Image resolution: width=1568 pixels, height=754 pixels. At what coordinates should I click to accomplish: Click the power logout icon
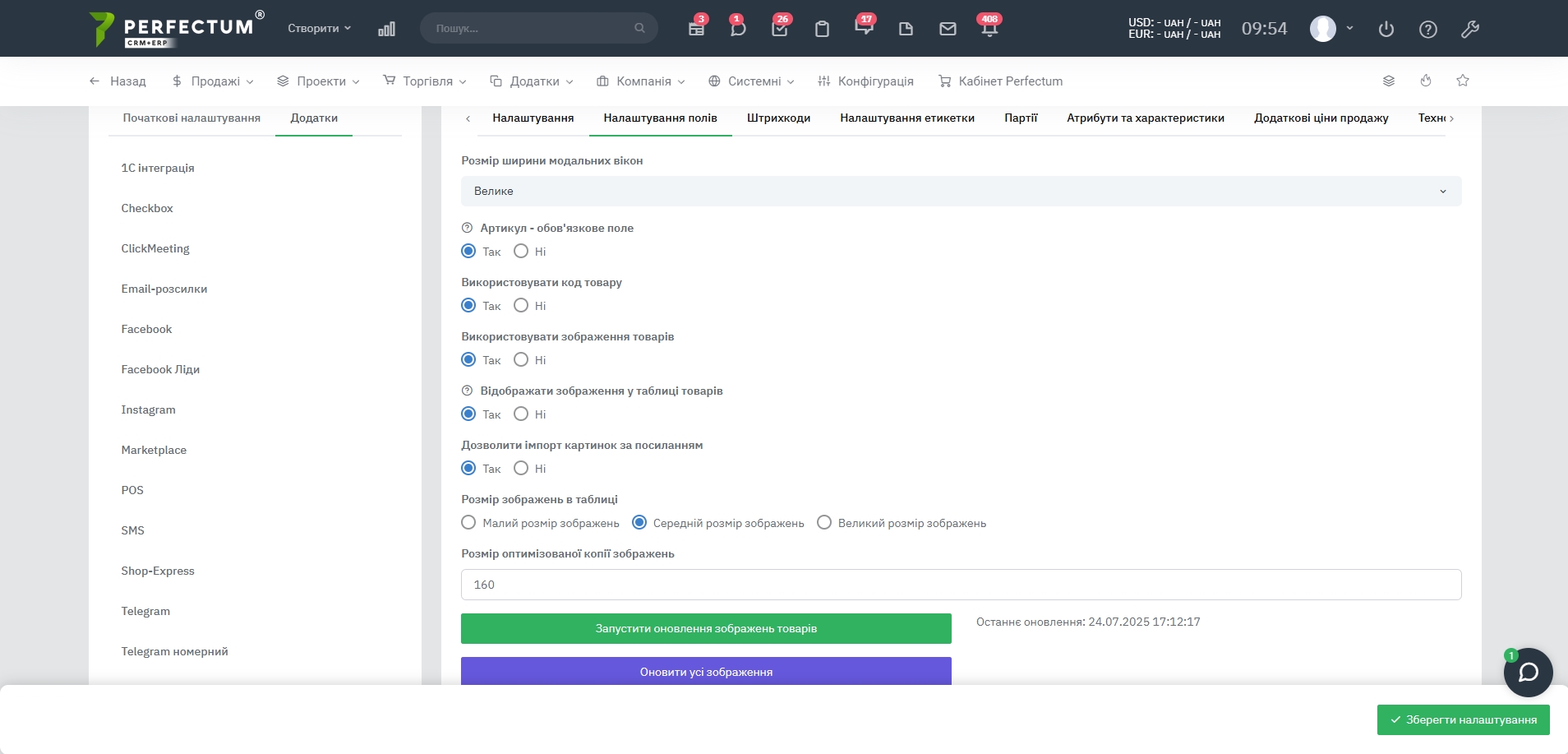pos(1386,30)
